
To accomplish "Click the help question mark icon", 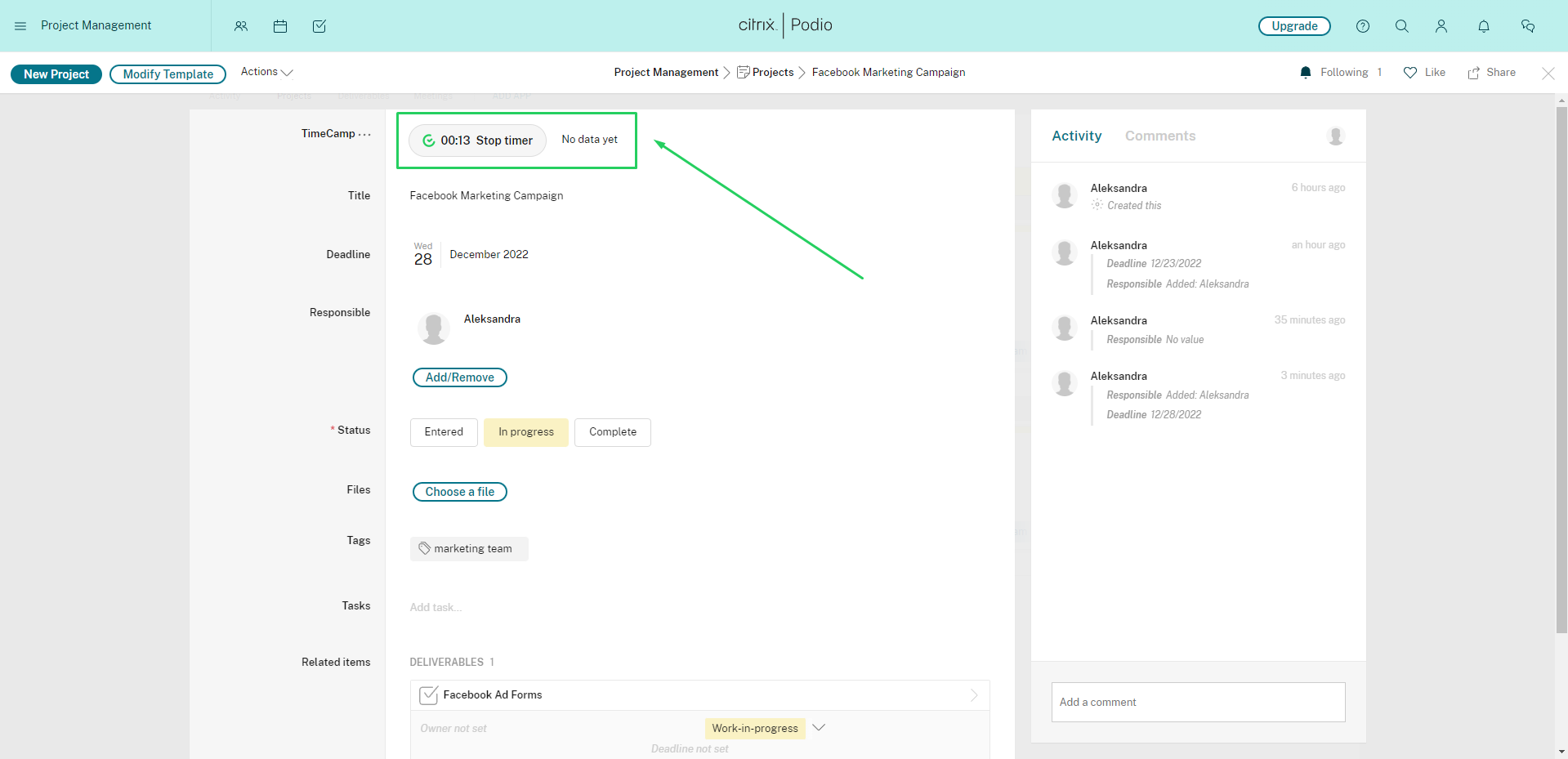I will click(x=1362, y=26).
